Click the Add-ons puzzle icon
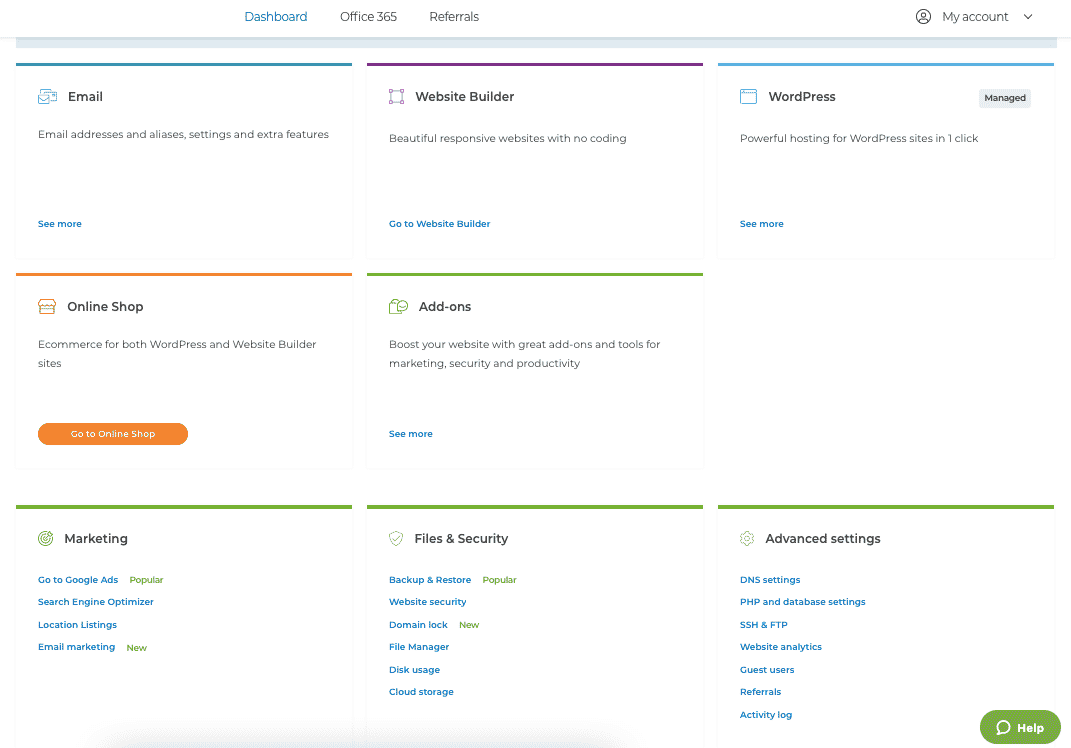1071x748 pixels. [398, 306]
